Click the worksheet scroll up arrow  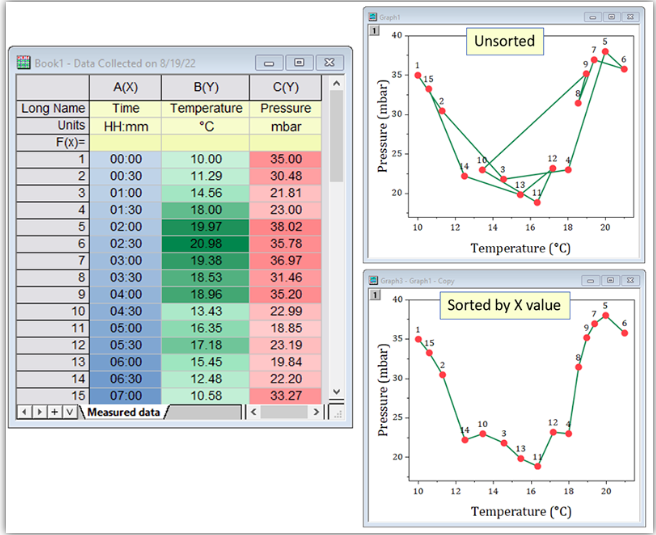(x=336, y=83)
